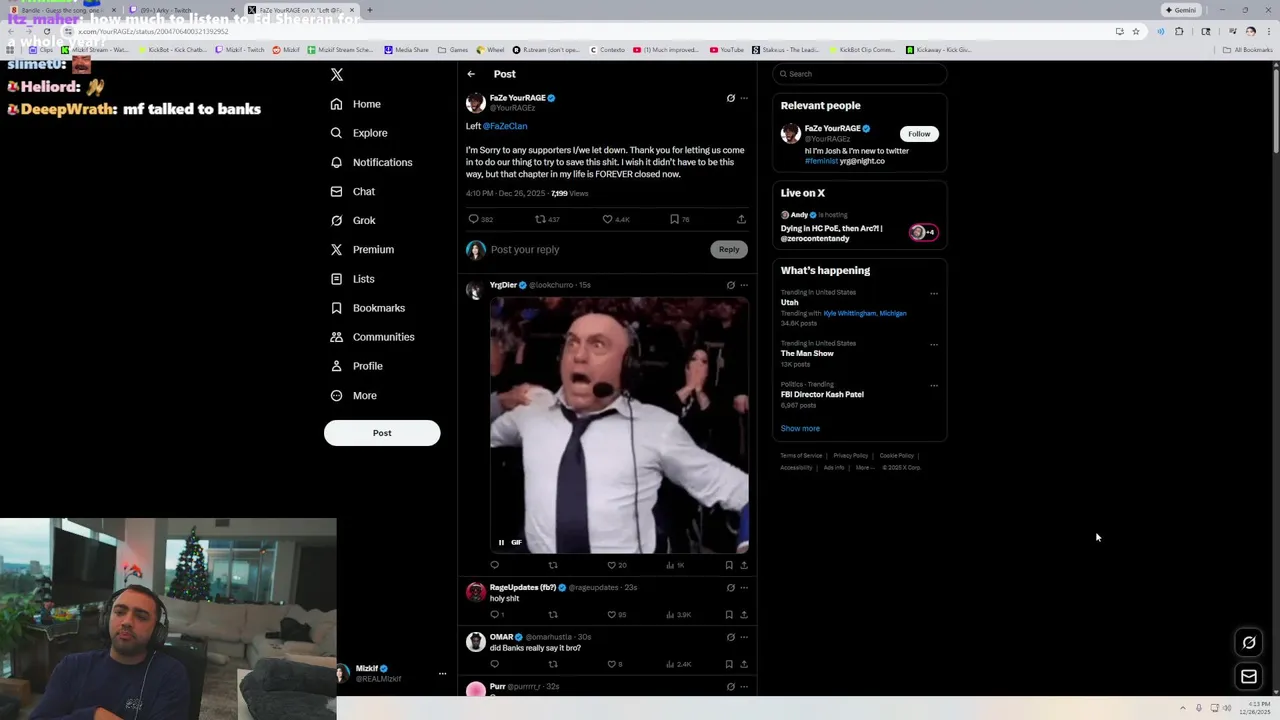Open the @FaZeClan mention link
The height and width of the screenshot is (720, 1280).
pyautogui.click(x=505, y=126)
